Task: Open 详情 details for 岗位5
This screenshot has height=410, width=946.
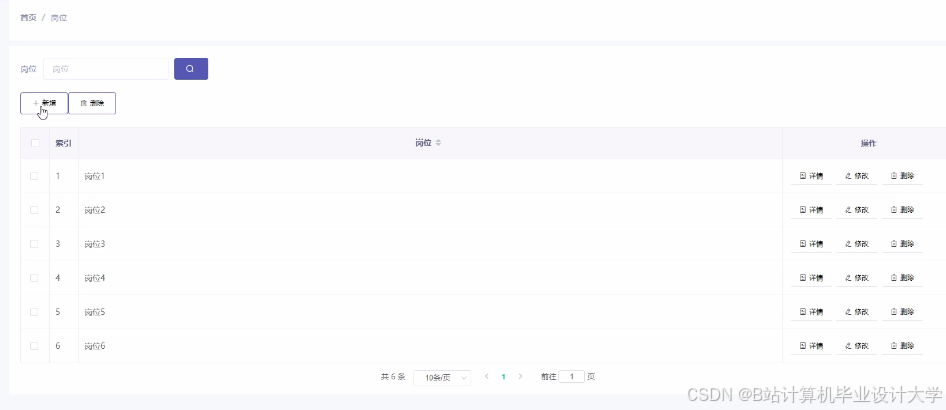Action: point(811,312)
